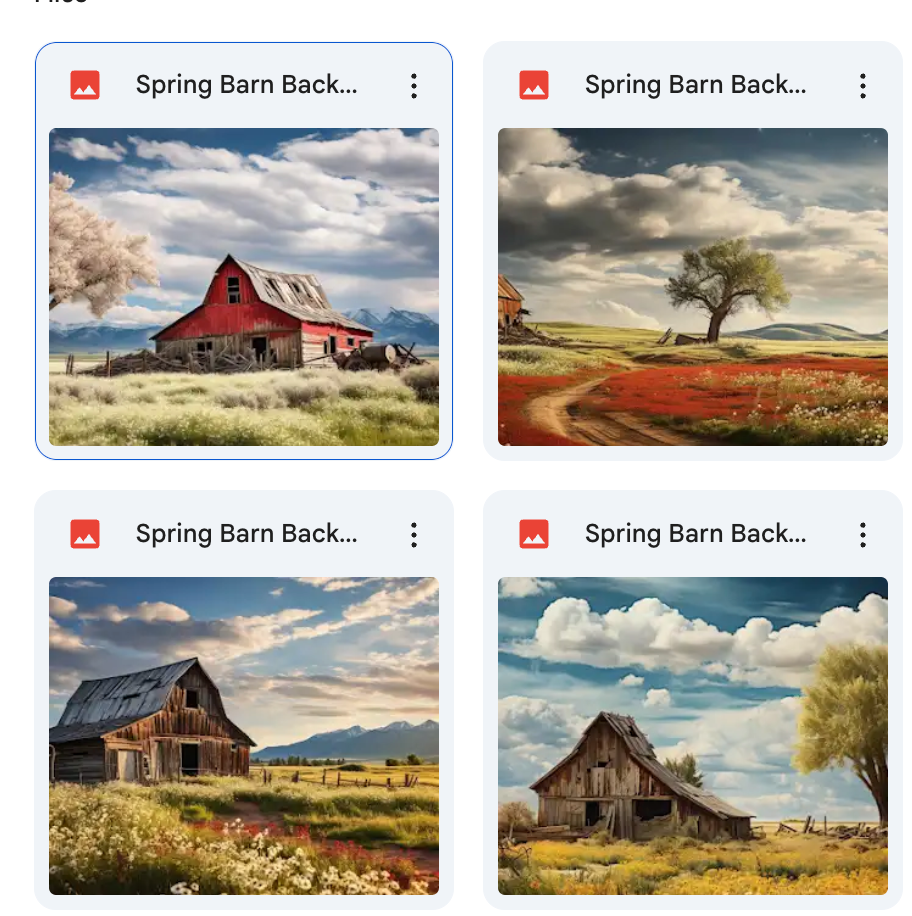912x916 pixels.
Task: Open three-dot menu on lone tree file card
Action: [862, 86]
